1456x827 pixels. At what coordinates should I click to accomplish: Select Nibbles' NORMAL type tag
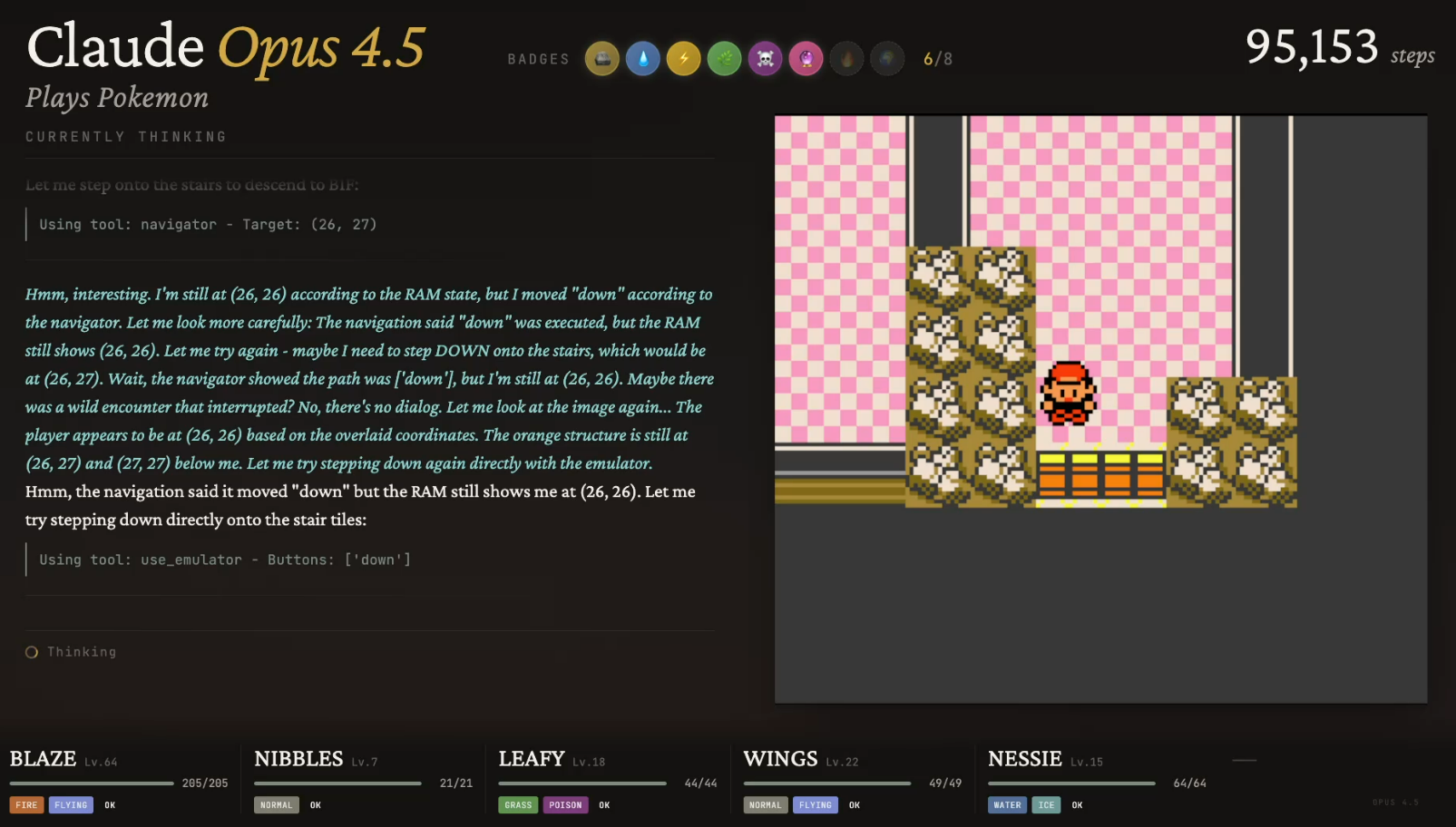coord(277,805)
